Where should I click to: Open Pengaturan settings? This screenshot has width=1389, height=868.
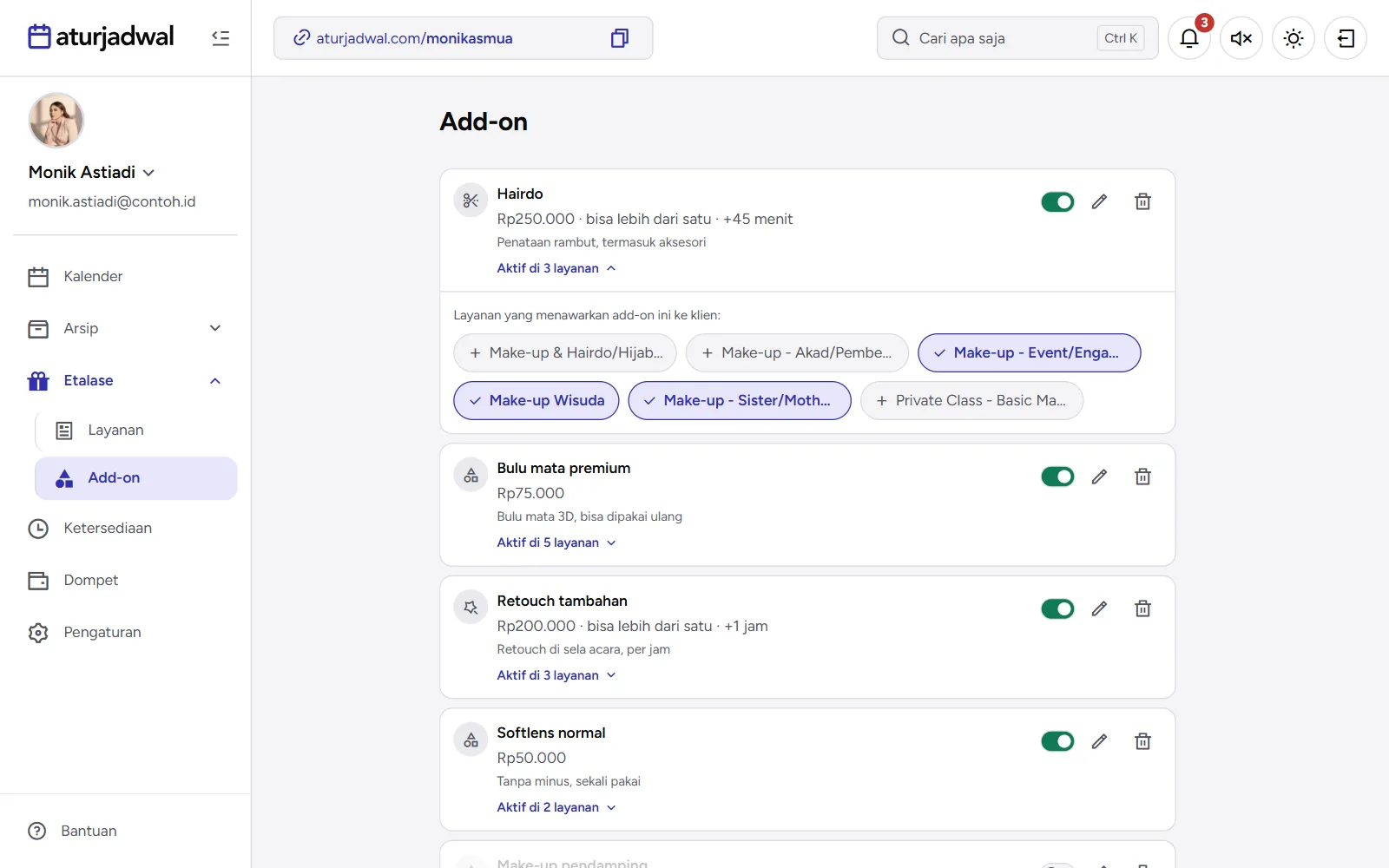(x=125, y=632)
